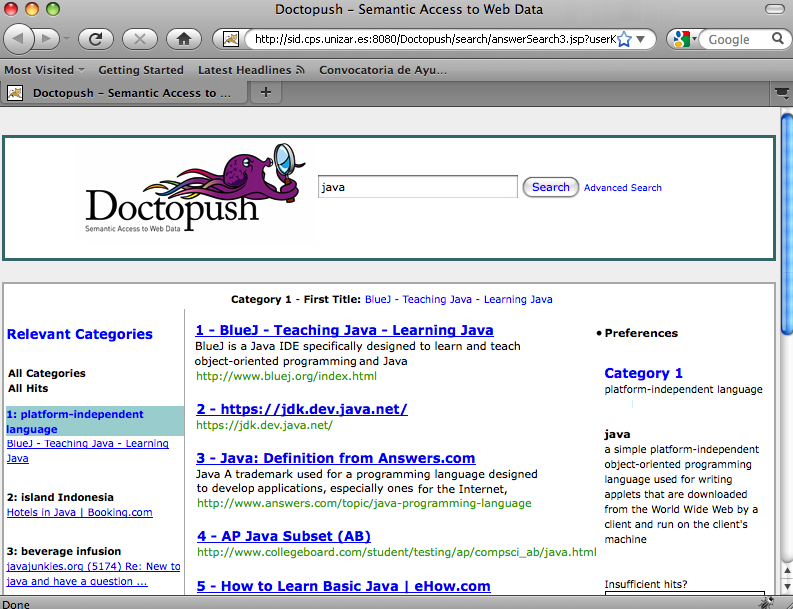This screenshot has height=609, width=793.
Task: Click the Search button
Action: pyautogui.click(x=550, y=187)
